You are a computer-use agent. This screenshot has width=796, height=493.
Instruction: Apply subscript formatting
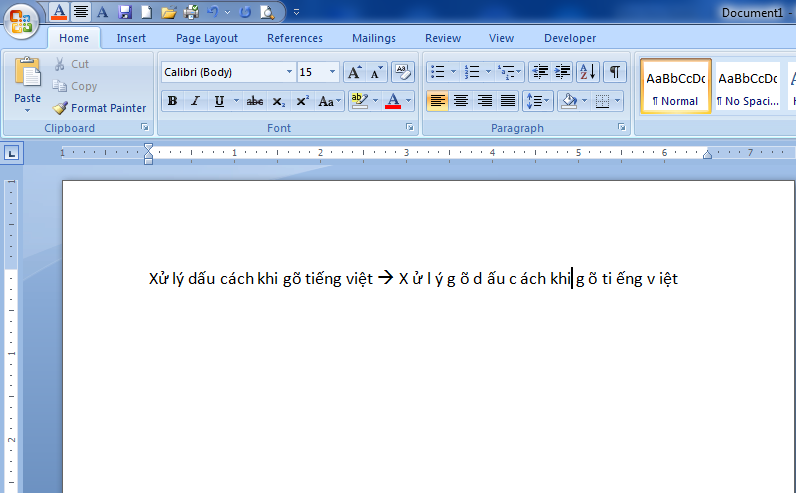pos(279,101)
